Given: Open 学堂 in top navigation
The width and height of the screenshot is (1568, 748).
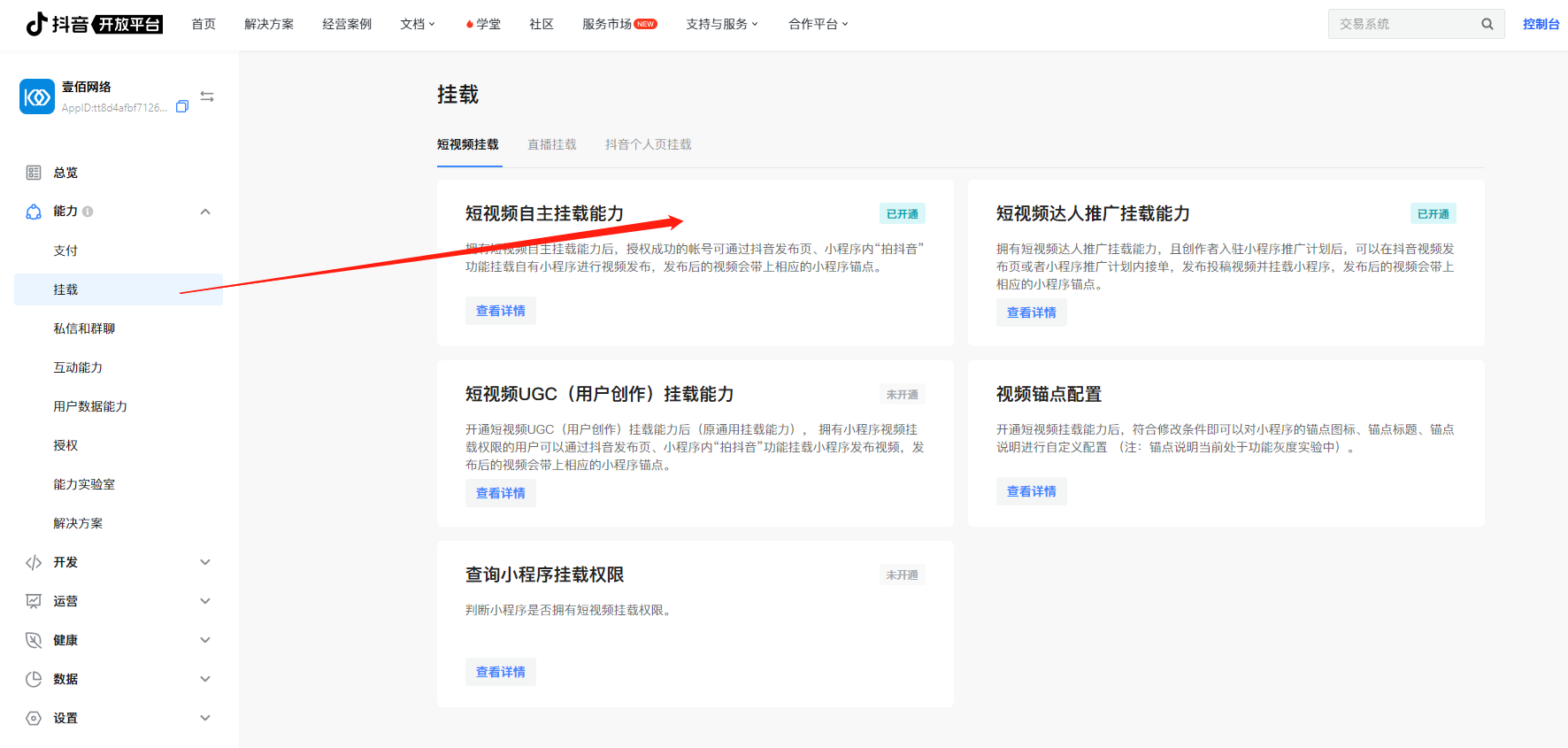Looking at the screenshot, I should pyautogui.click(x=483, y=24).
